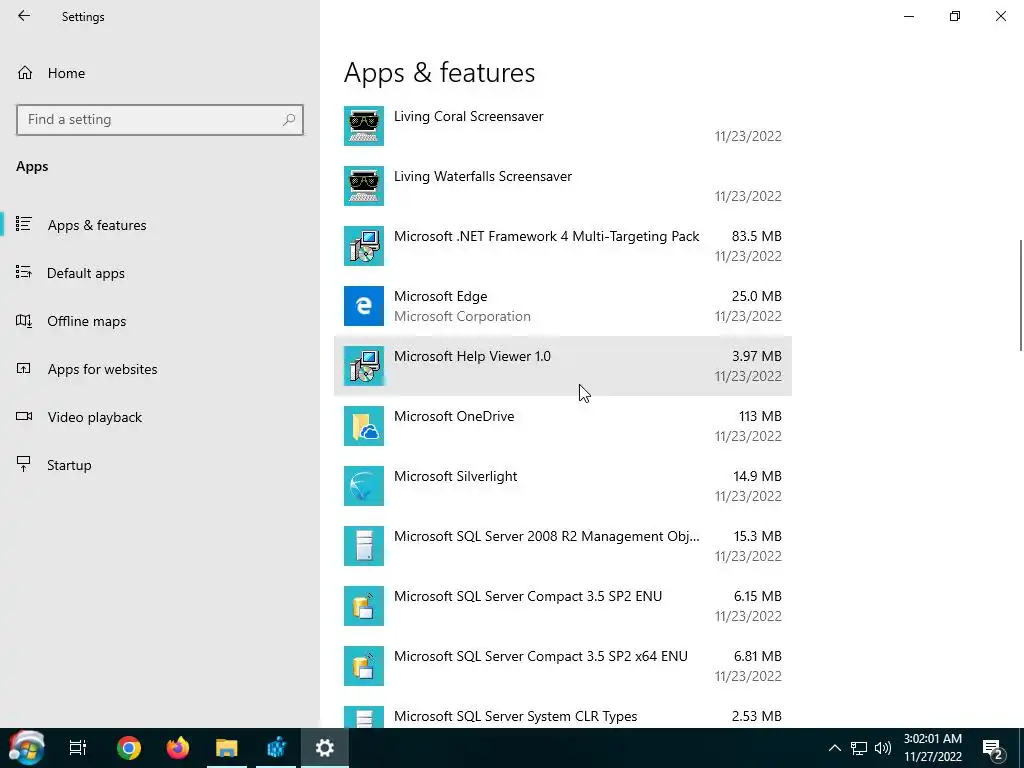
Task: Select Microsoft SQL Server Compact 3.5 SP2 x64 ENU name
Action: [541, 657]
